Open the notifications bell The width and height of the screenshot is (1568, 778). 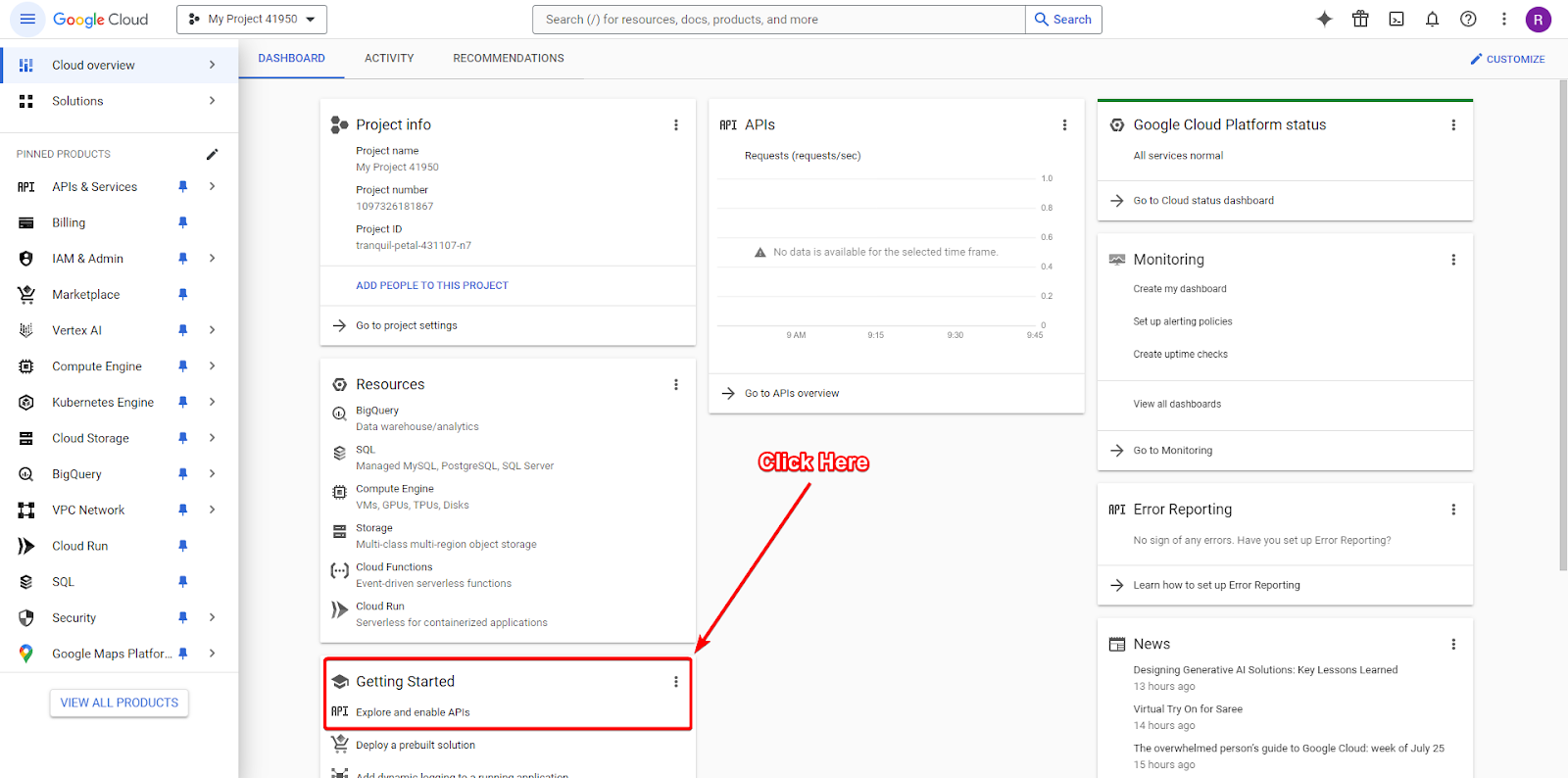pyautogui.click(x=1432, y=19)
